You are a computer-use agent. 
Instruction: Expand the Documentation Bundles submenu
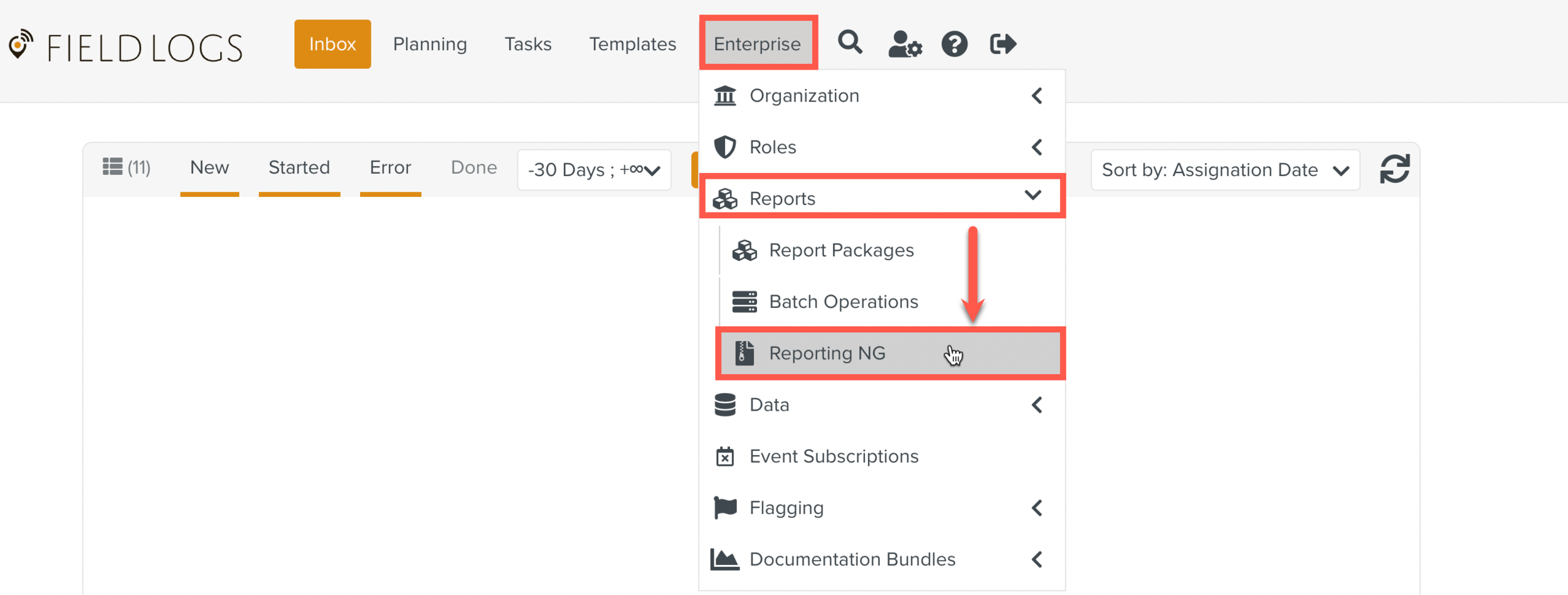pos(881,559)
